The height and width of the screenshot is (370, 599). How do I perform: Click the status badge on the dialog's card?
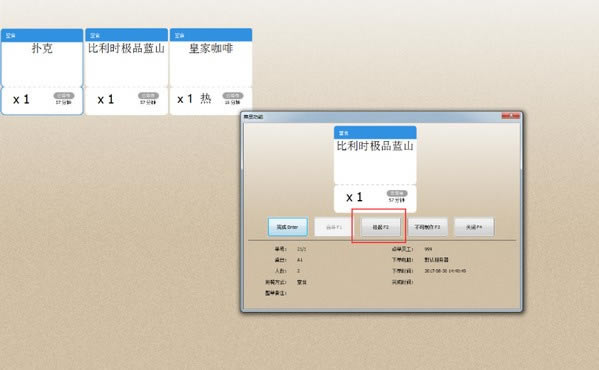397,193
